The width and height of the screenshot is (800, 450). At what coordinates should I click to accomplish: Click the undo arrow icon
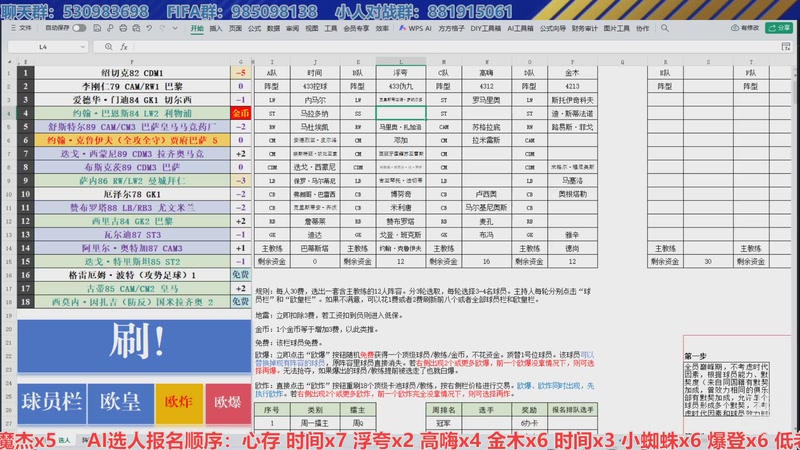pyautogui.click(x=149, y=28)
